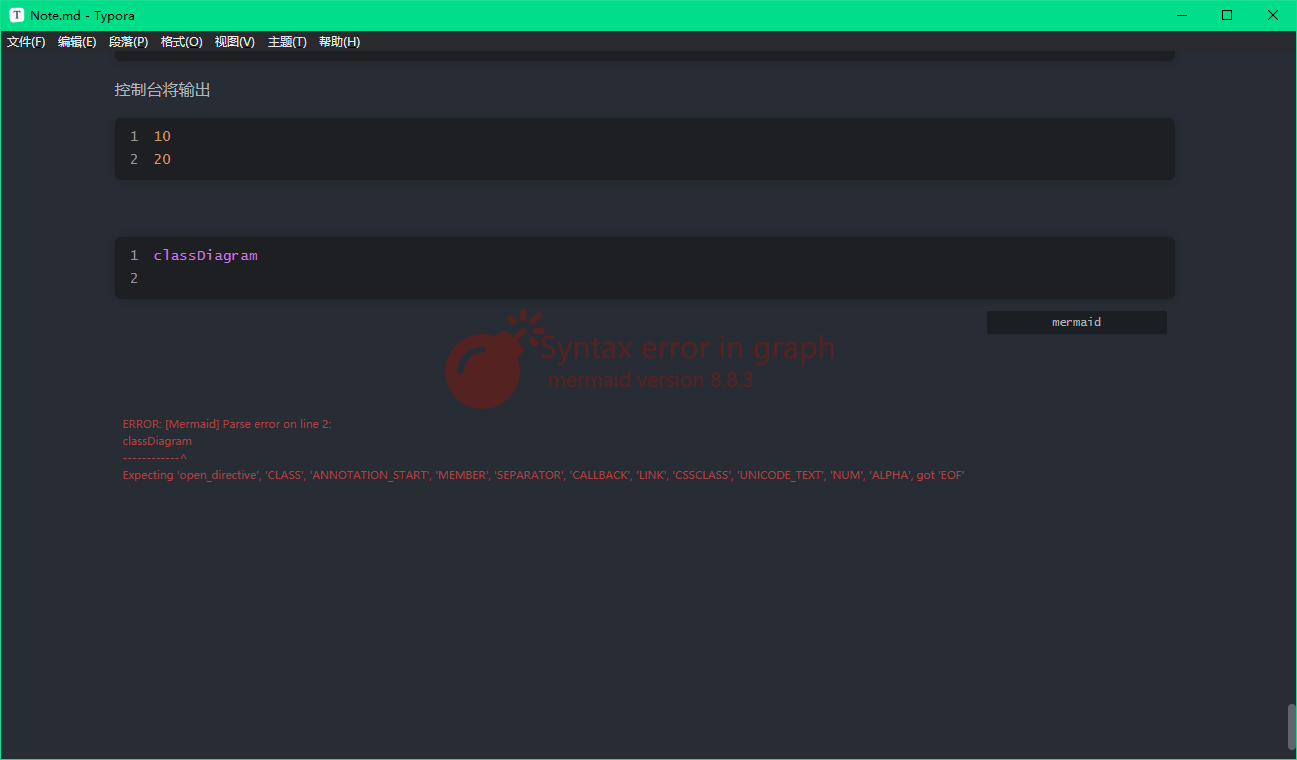Open the mermaid language selector on code block
Screen dimensions: 1297x760
click(1076, 321)
